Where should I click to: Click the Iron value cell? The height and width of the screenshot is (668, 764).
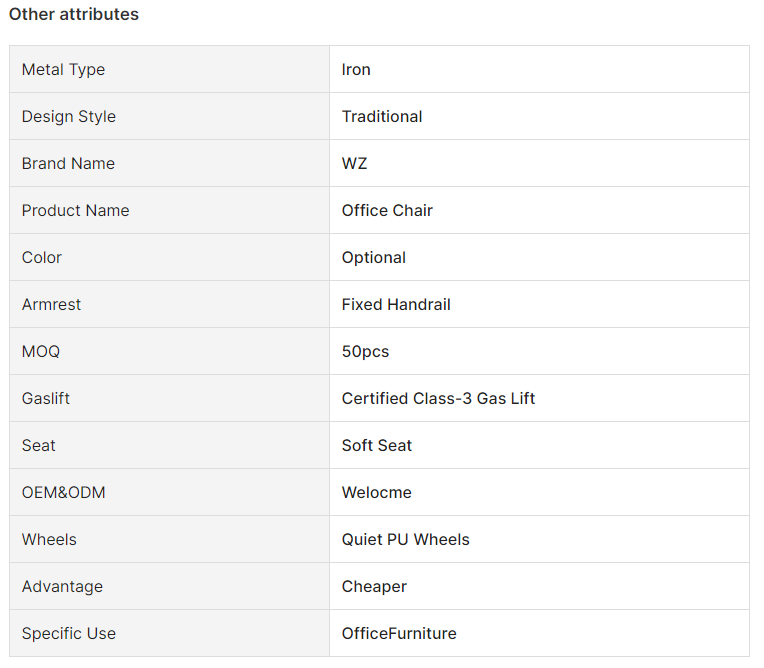coord(539,69)
